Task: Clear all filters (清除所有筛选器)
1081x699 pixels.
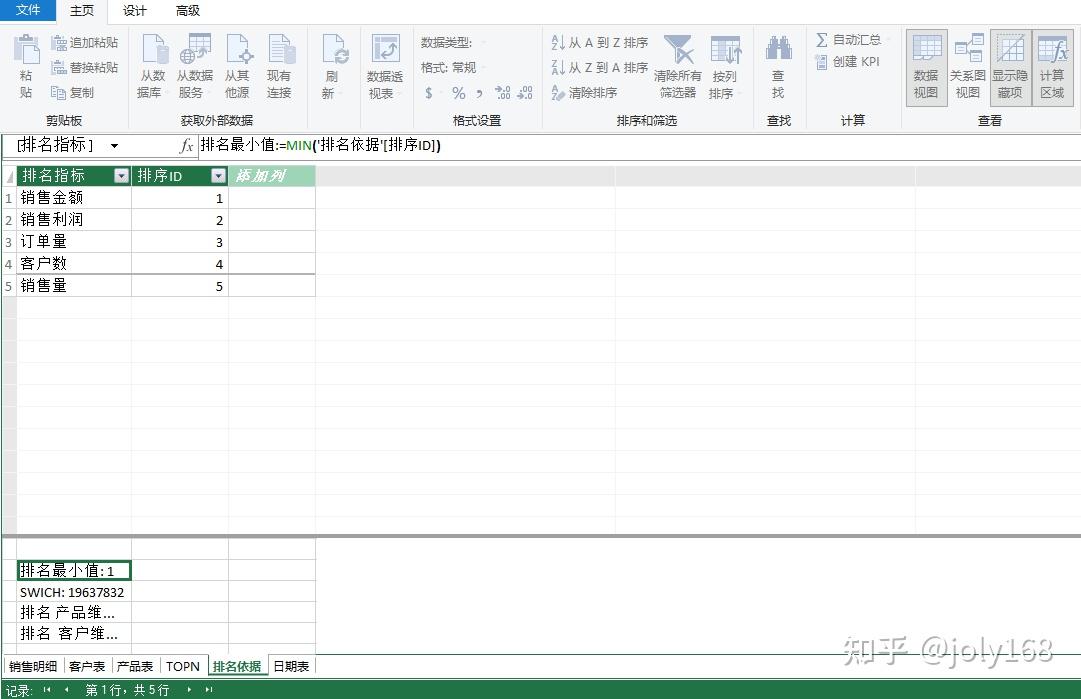Action: 678,67
